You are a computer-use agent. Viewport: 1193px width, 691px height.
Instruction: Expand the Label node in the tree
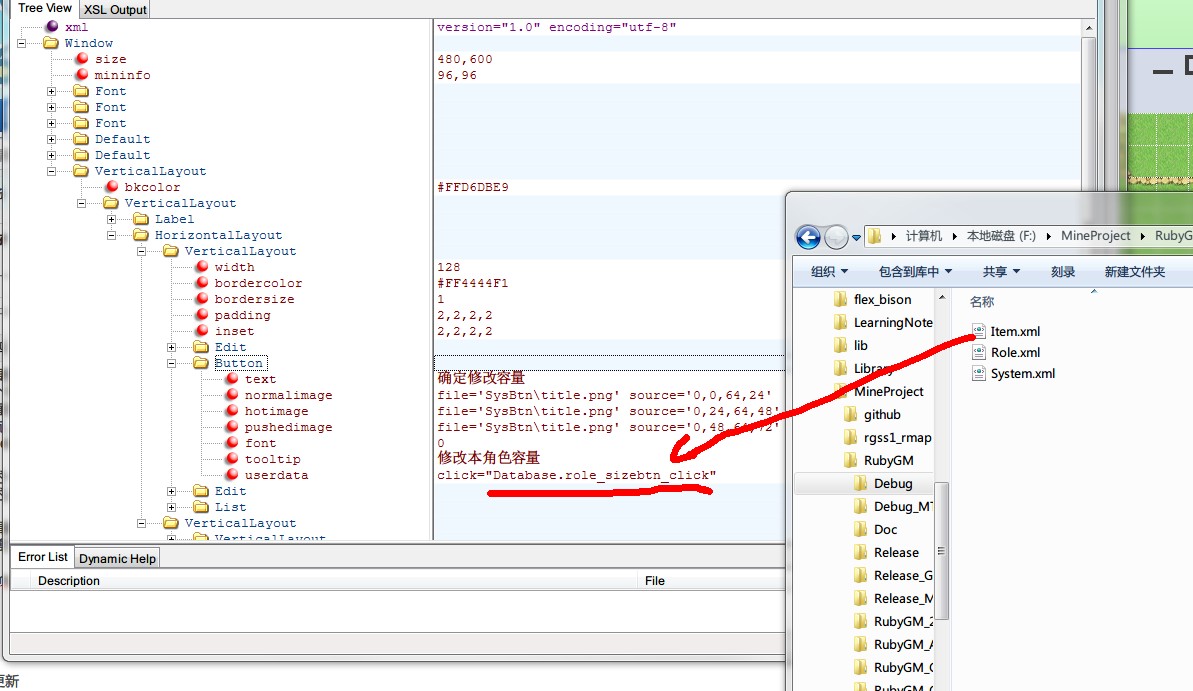click(111, 219)
